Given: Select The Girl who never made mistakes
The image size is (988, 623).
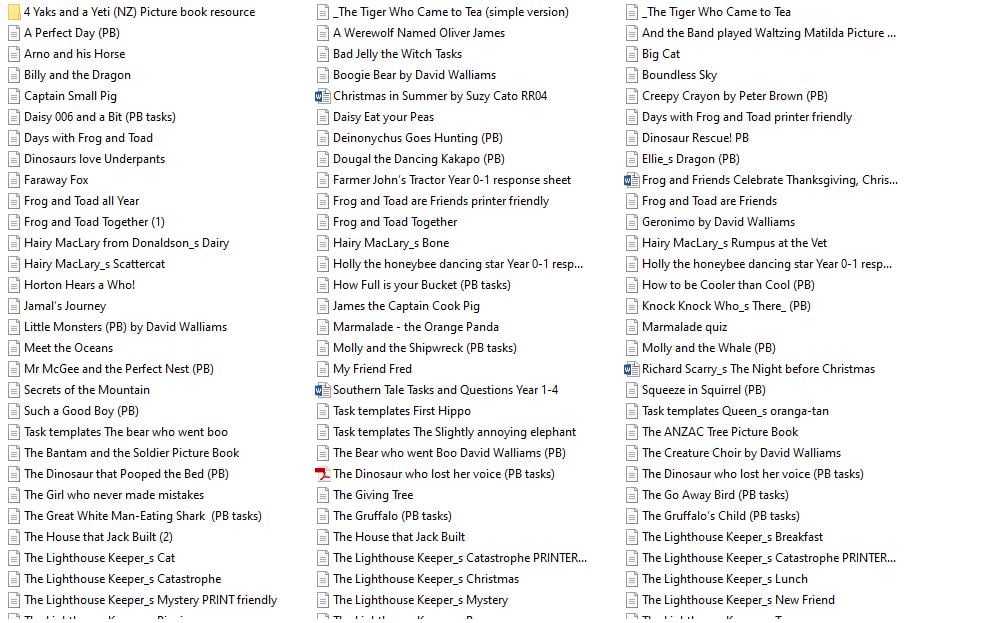Looking at the screenshot, I should (x=114, y=495).
